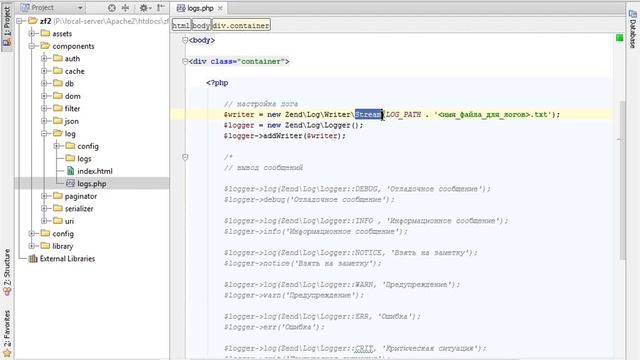
Task: Select the uri folder
Action: (69, 221)
